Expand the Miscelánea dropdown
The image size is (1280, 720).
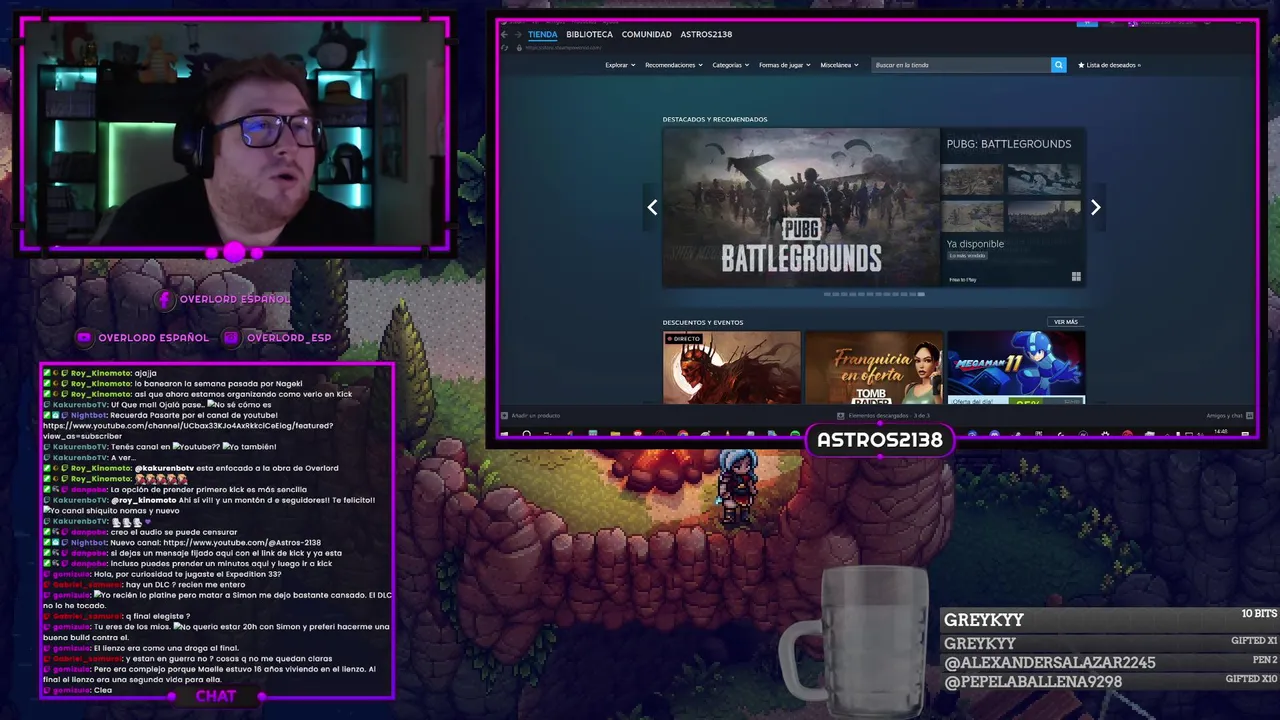click(x=839, y=65)
